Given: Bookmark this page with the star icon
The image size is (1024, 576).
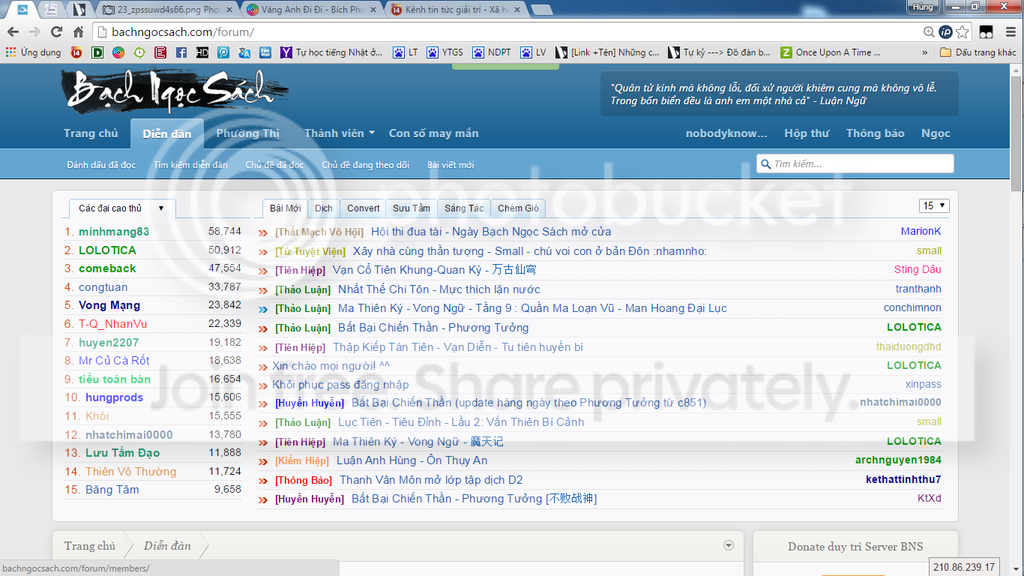Looking at the screenshot, I should tap(961, 32).
